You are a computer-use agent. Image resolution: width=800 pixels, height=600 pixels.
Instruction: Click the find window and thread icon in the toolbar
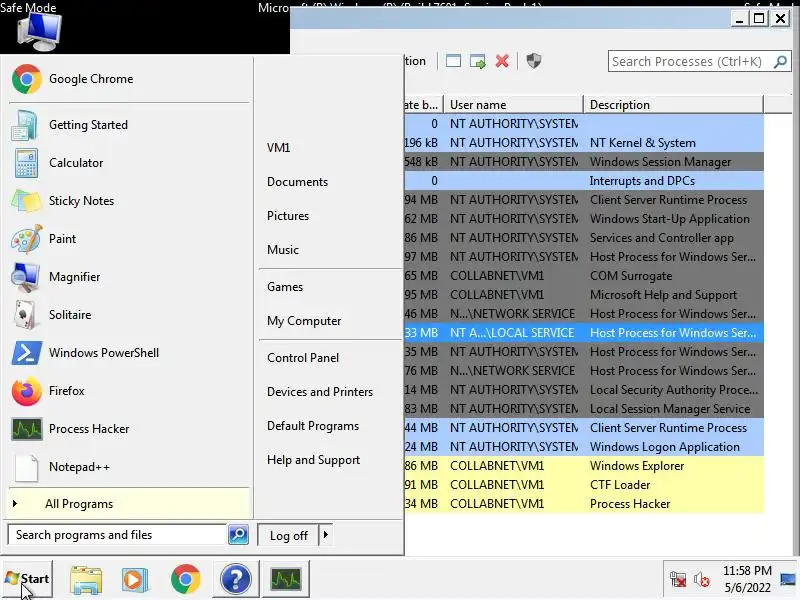[x=478, y=61]
